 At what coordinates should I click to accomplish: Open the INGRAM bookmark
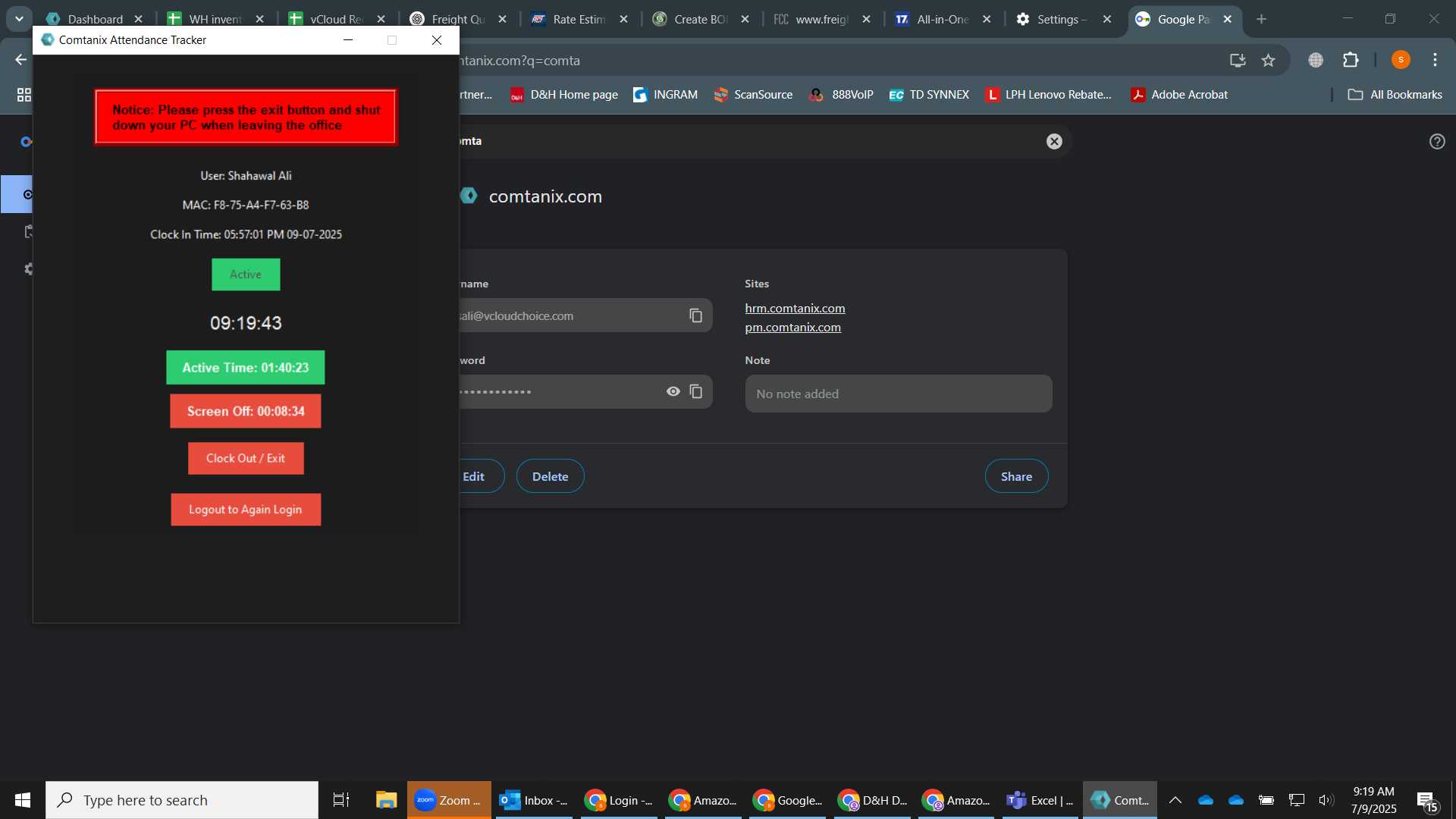[x=665, y=95]
